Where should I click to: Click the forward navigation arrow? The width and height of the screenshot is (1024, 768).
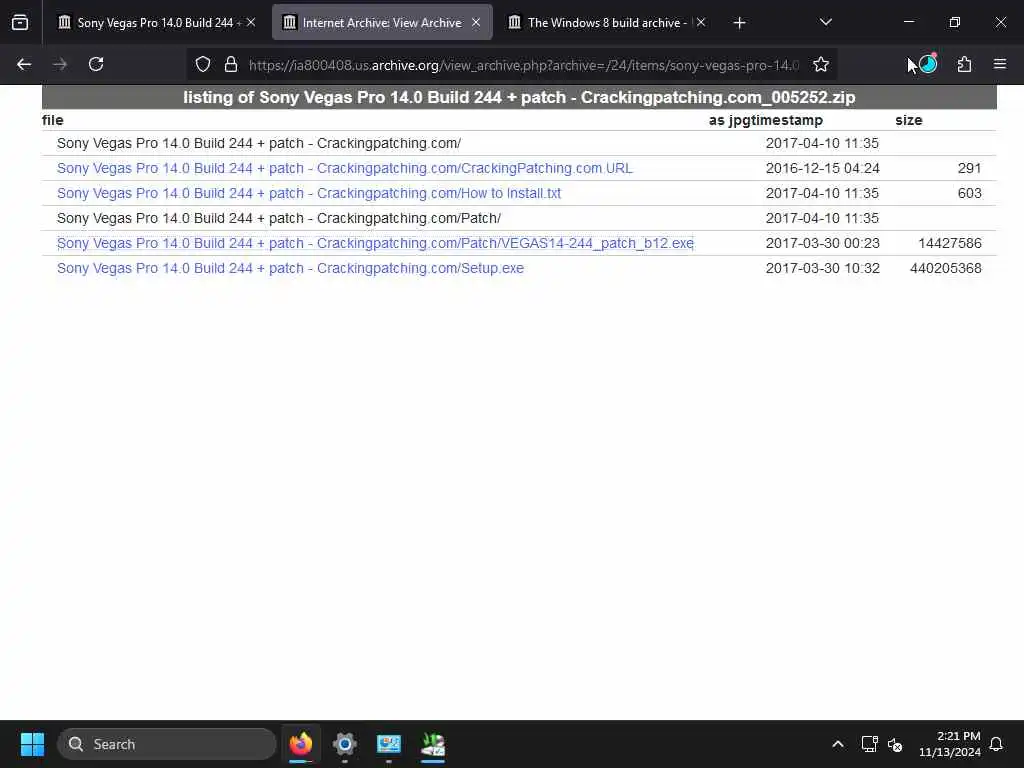[x=60, y=64]
